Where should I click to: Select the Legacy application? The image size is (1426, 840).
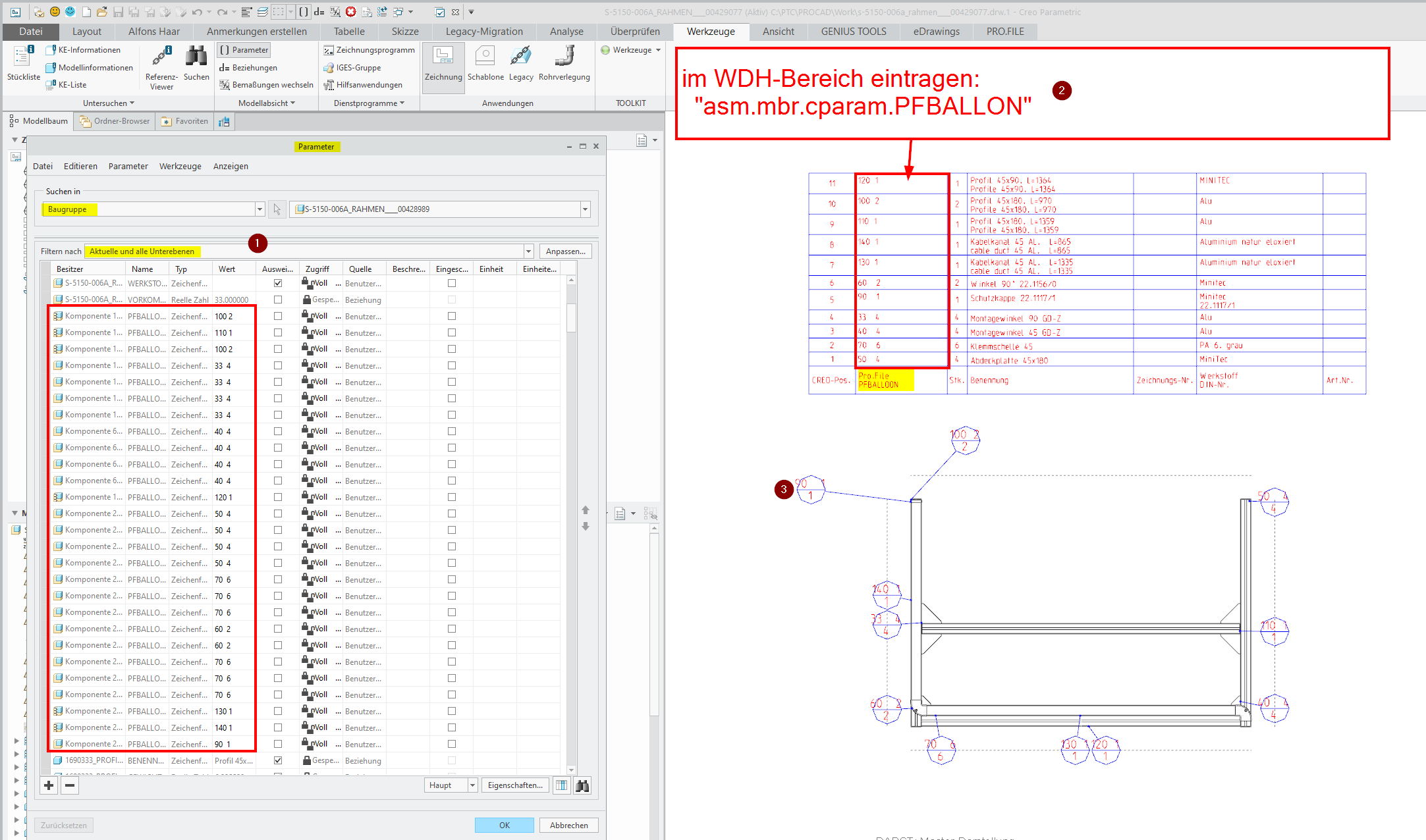[521, 64]
